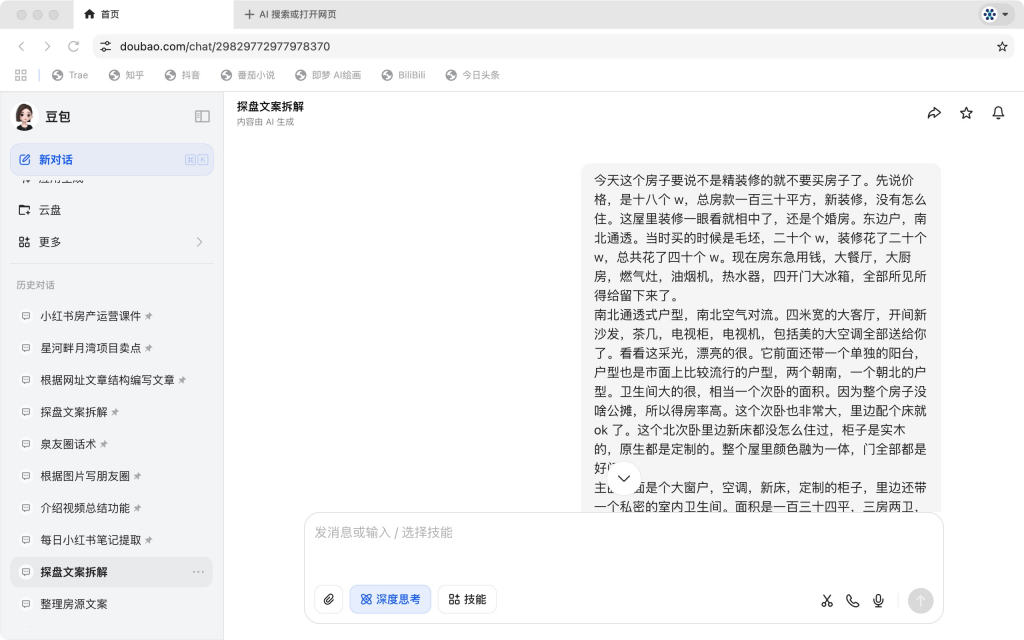Collapse the sidebar with the panel icon

(x=202, y=115)
